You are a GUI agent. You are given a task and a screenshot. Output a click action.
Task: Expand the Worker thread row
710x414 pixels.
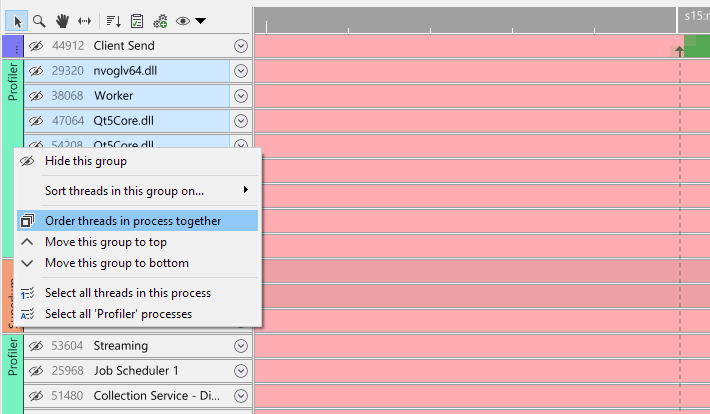(x=240, y=96)
